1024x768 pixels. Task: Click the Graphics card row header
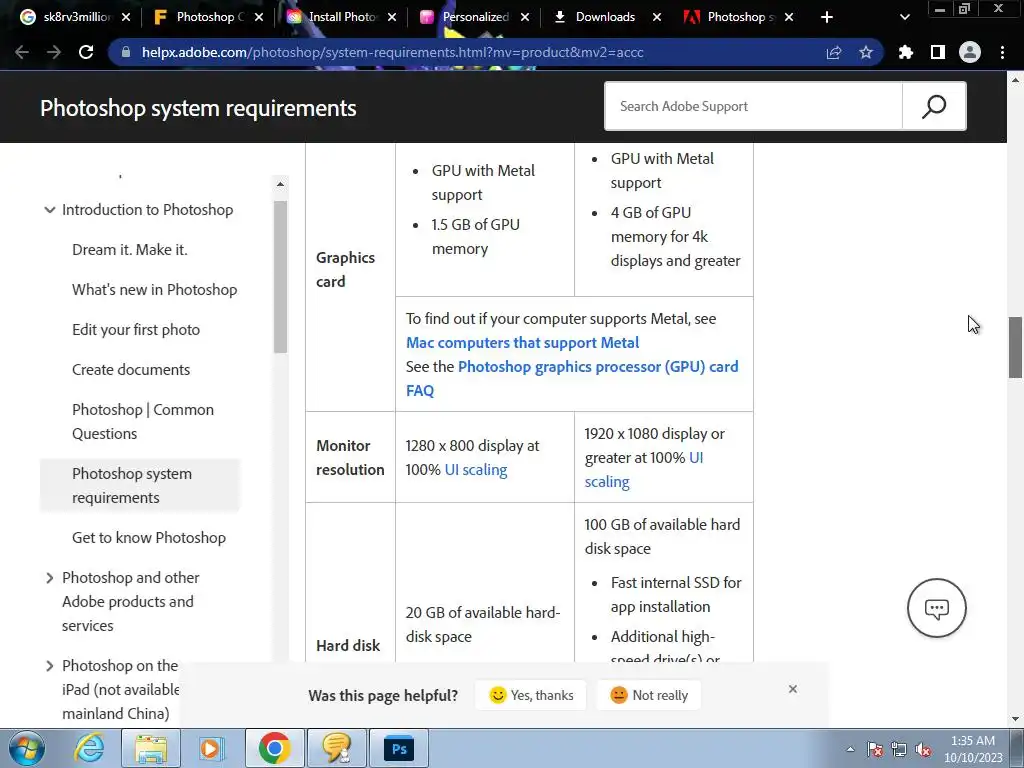click(x=345, y=270)
